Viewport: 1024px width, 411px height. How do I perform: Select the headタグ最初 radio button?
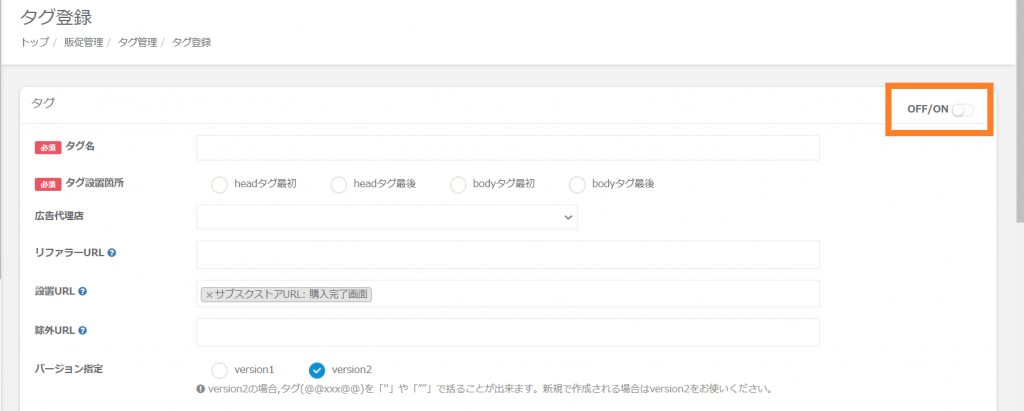point(219,184)
